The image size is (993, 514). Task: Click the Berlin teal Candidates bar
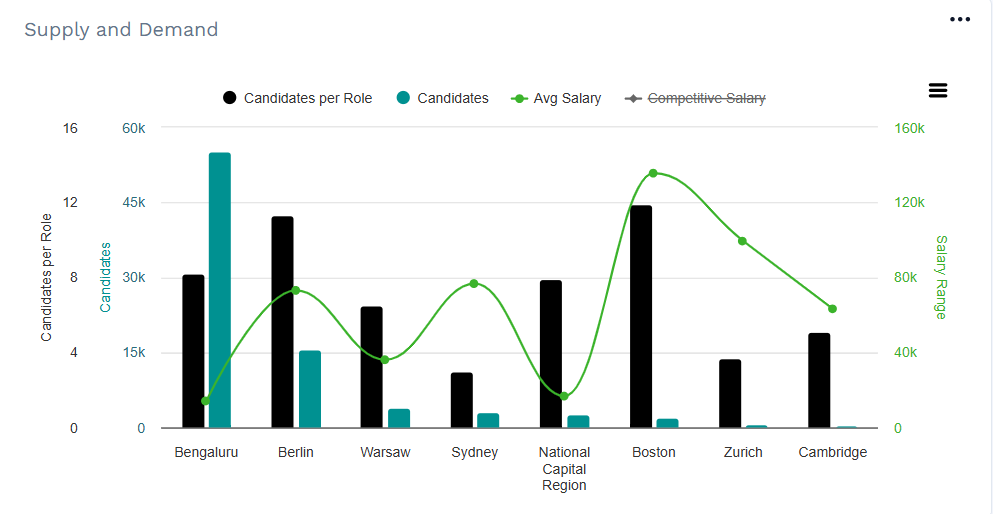[310, 389]
